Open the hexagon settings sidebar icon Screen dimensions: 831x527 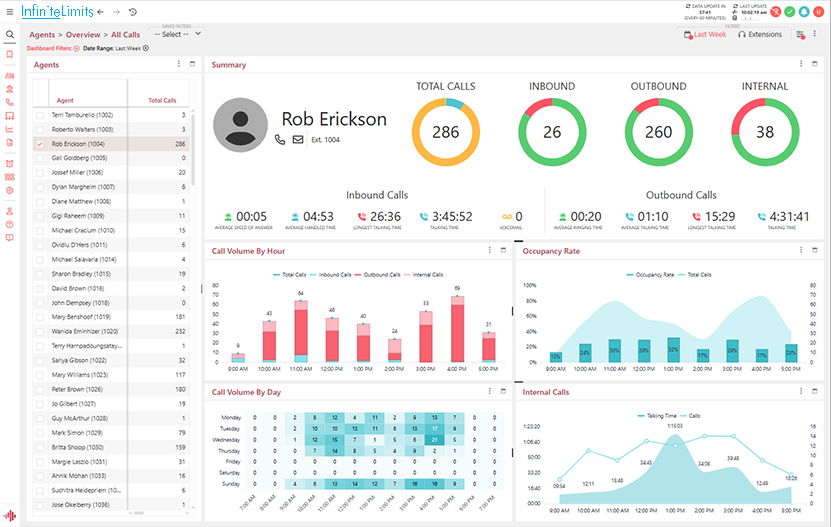tap(10, 190)
